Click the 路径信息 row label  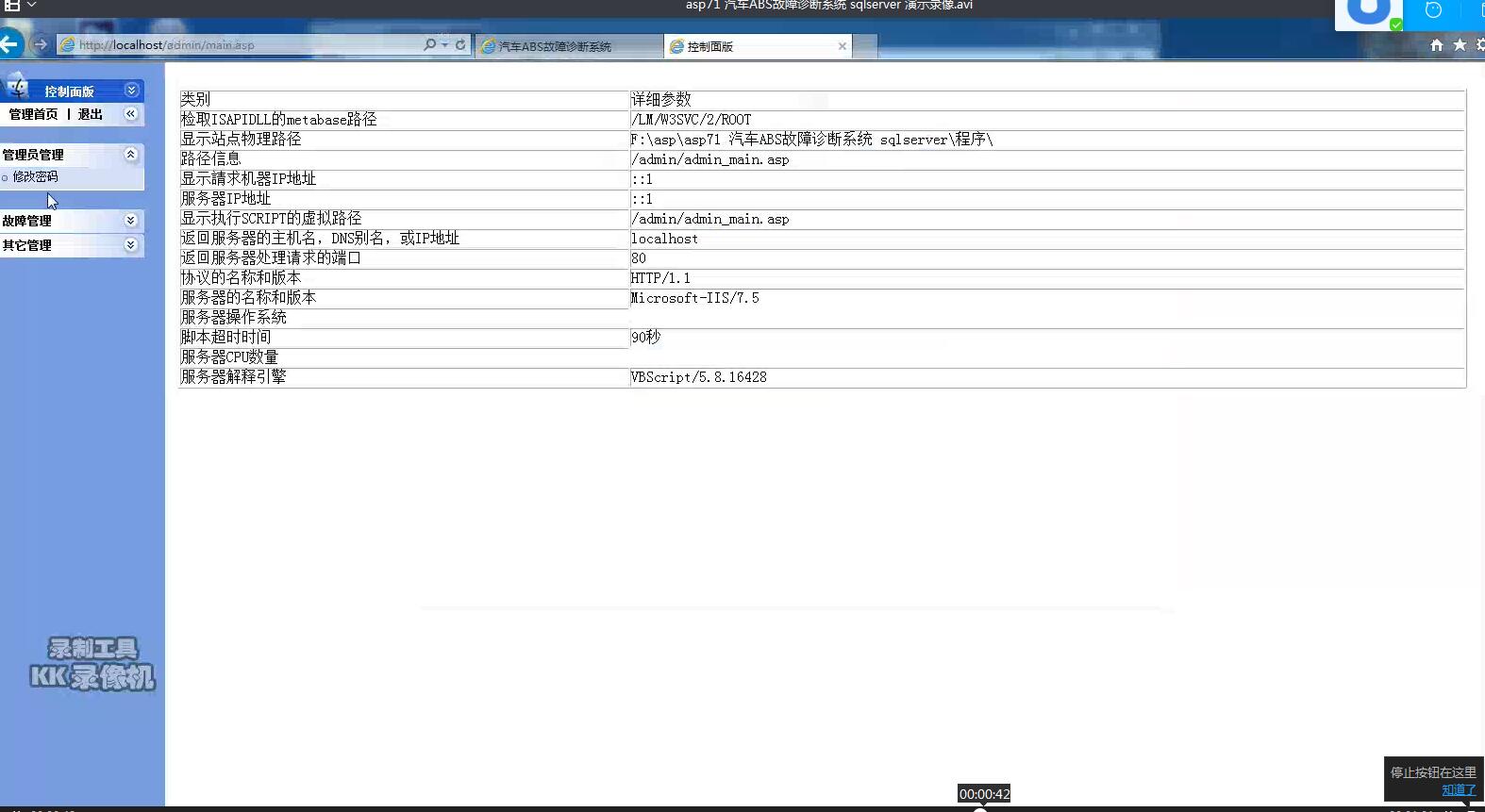coord(210,158)
